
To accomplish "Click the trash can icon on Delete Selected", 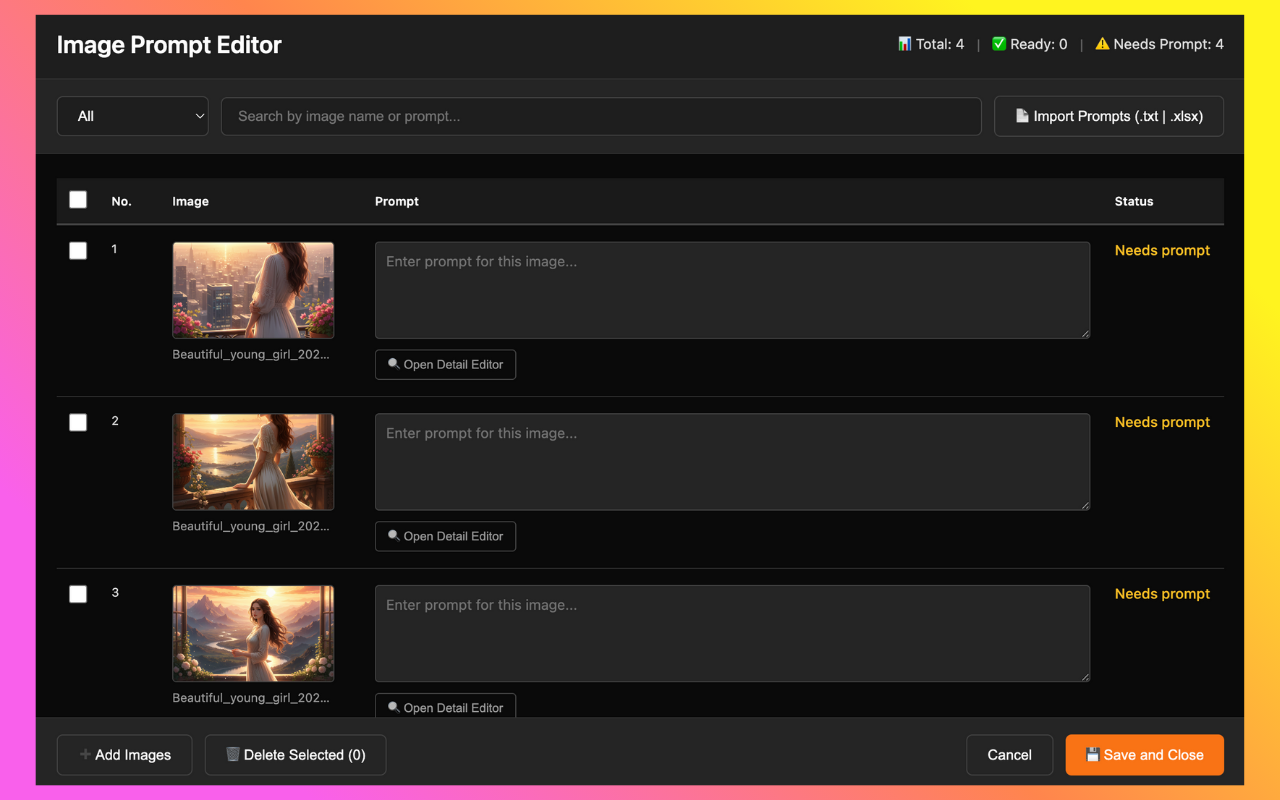I will click(232, 755).
